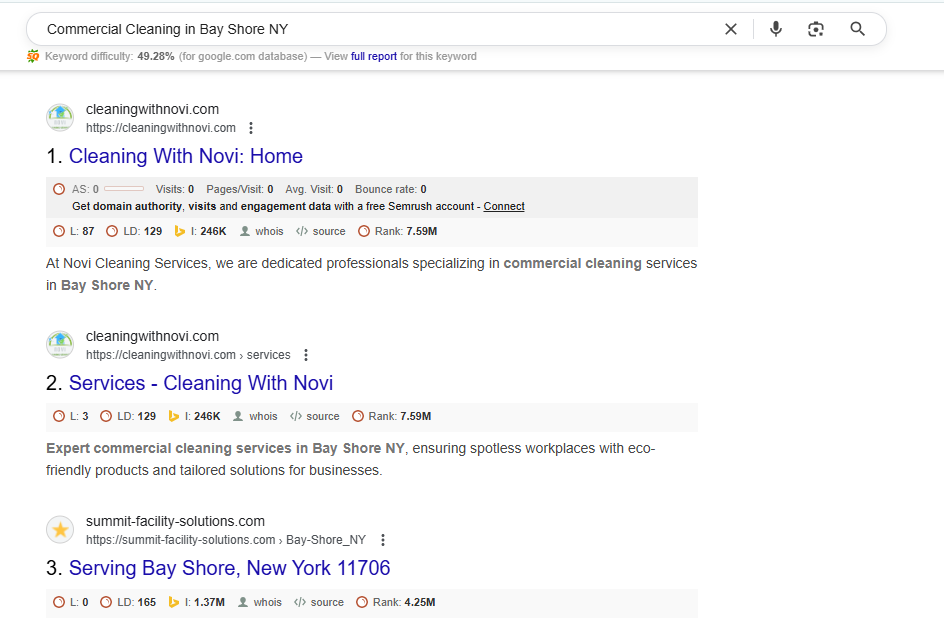The image size is (944, 628).
Task: Open Services - Cleaning With Novi link
Action: coord(200,383)
